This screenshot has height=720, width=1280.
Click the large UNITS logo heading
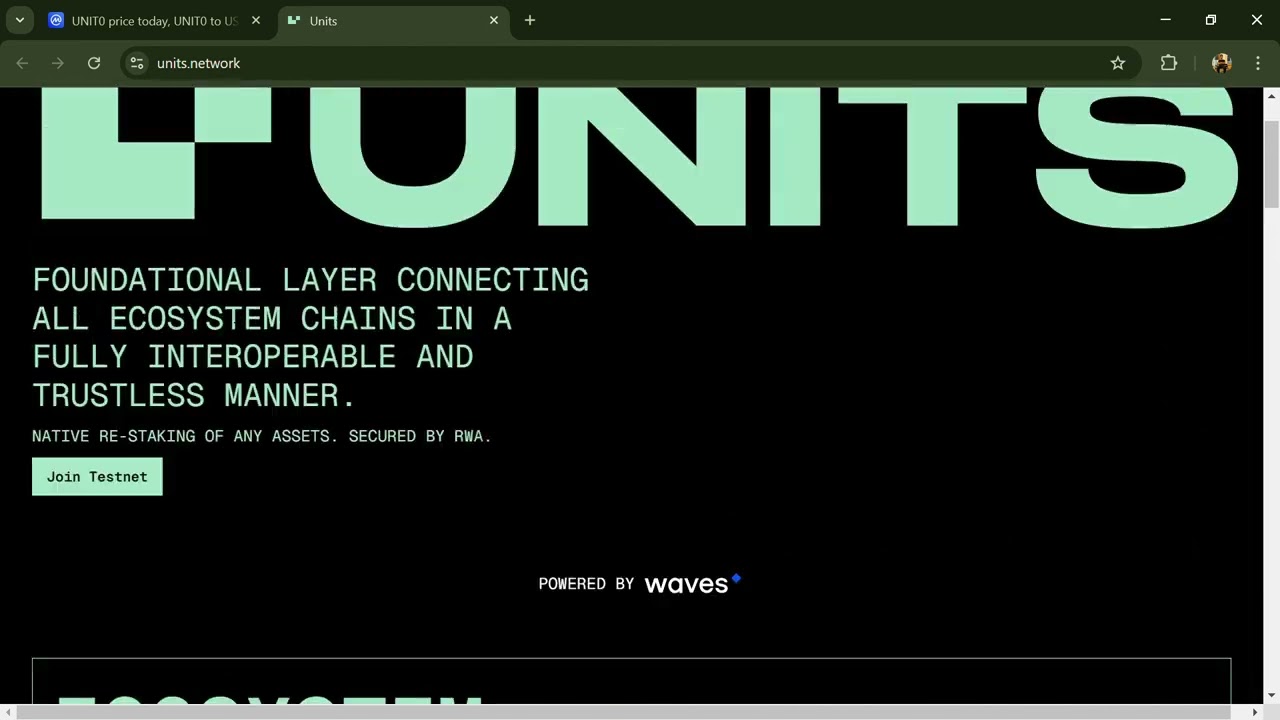point(639,156)
